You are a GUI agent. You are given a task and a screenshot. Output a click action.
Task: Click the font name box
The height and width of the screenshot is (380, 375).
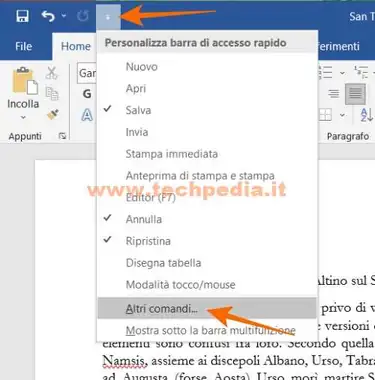pos(87,72)
